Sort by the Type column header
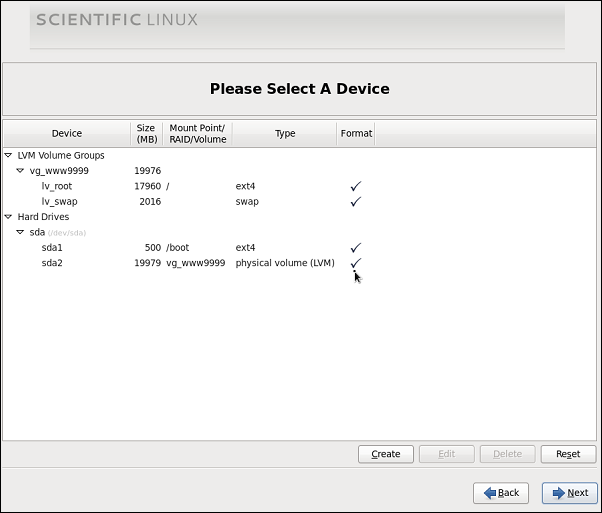Screen dimensions: 602x513 pos(284,133)
